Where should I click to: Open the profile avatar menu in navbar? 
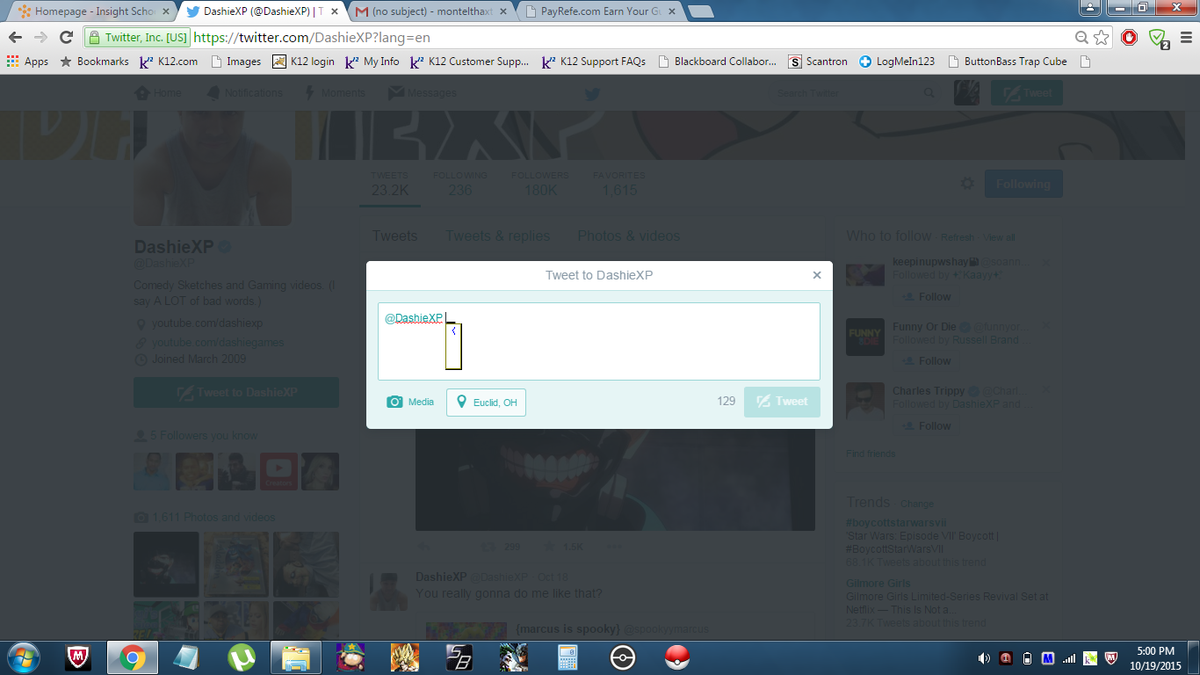click(x=966, y=93)
